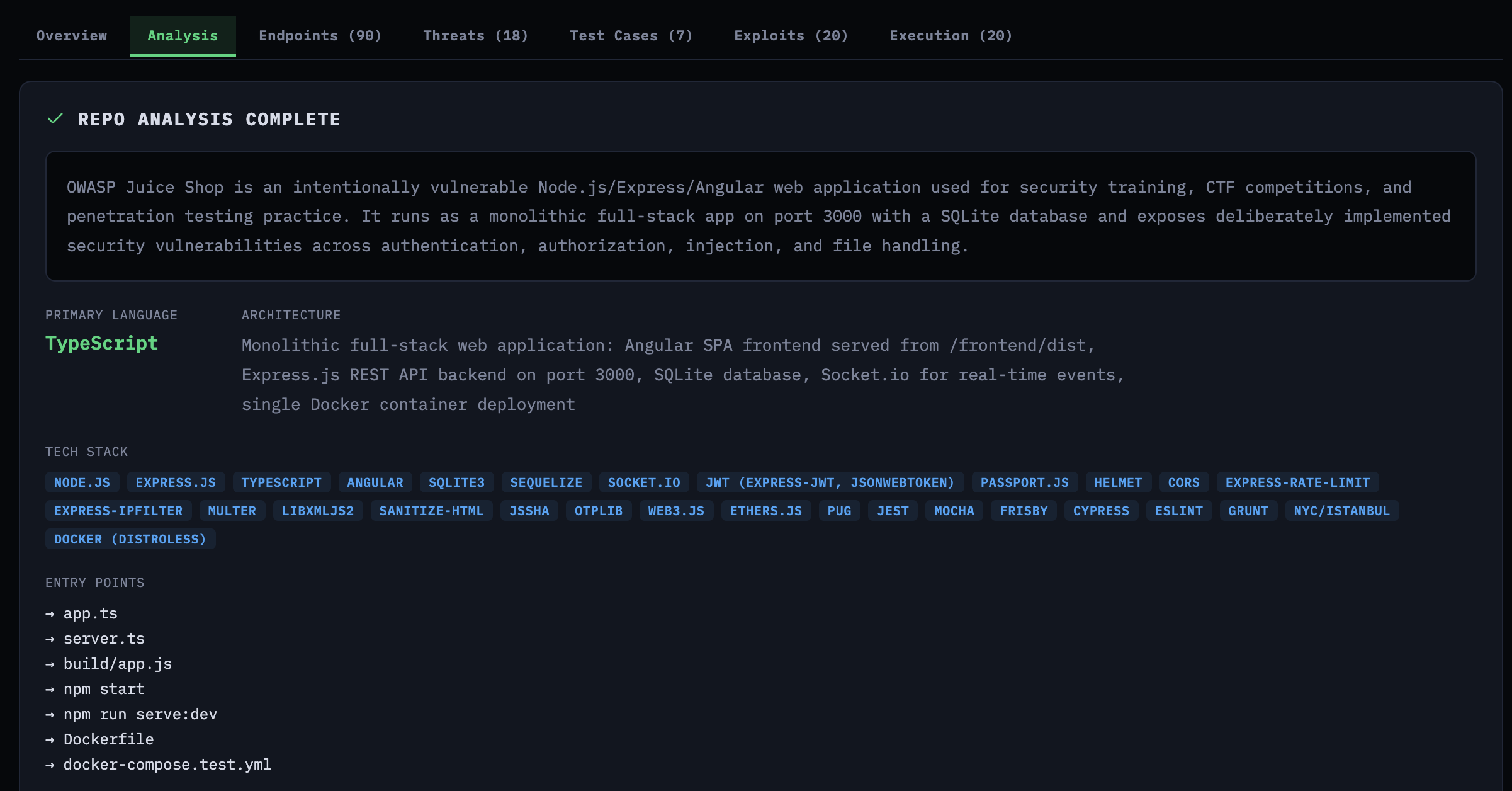
Task: Click the NODE.JS tech stack tag
Action: 82,482
